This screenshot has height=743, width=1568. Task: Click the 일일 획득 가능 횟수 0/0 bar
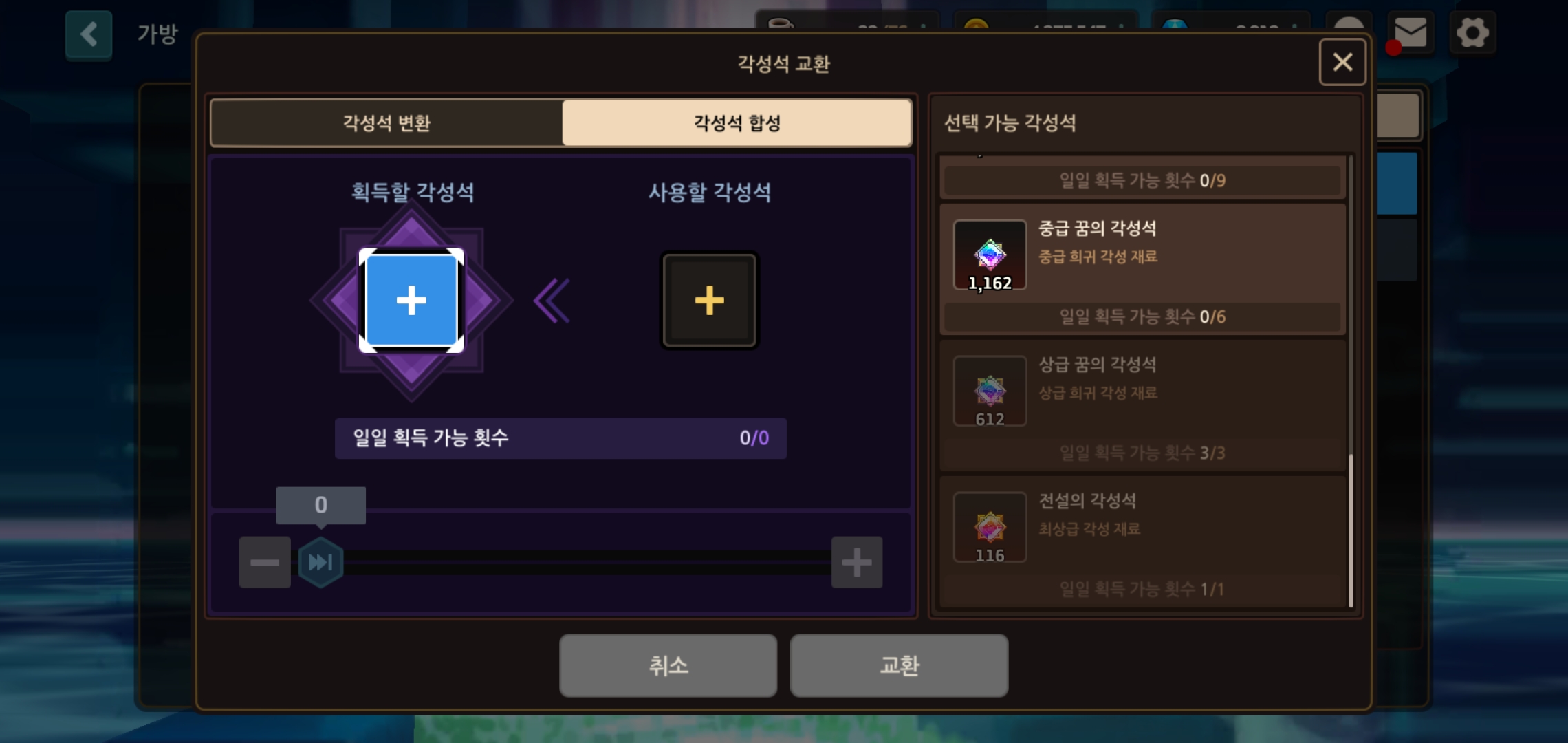coord(560,438)
